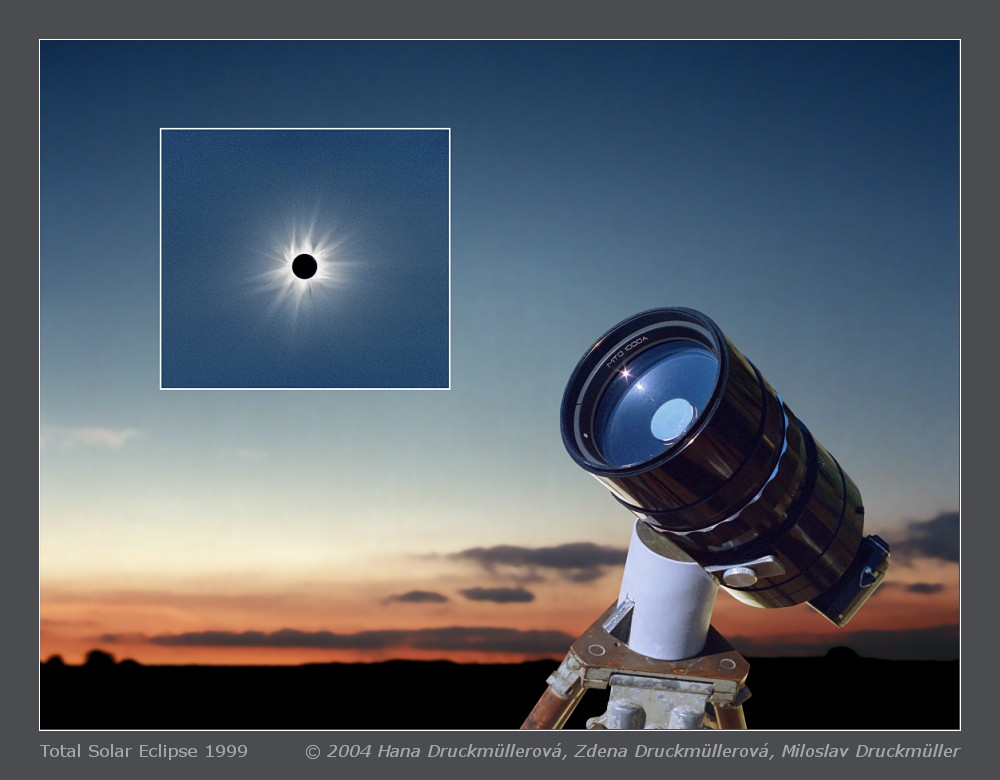Screen dimensions: 1000x780
Task: Click the wispy white cloud at left edge
Action: pos(95,436)
